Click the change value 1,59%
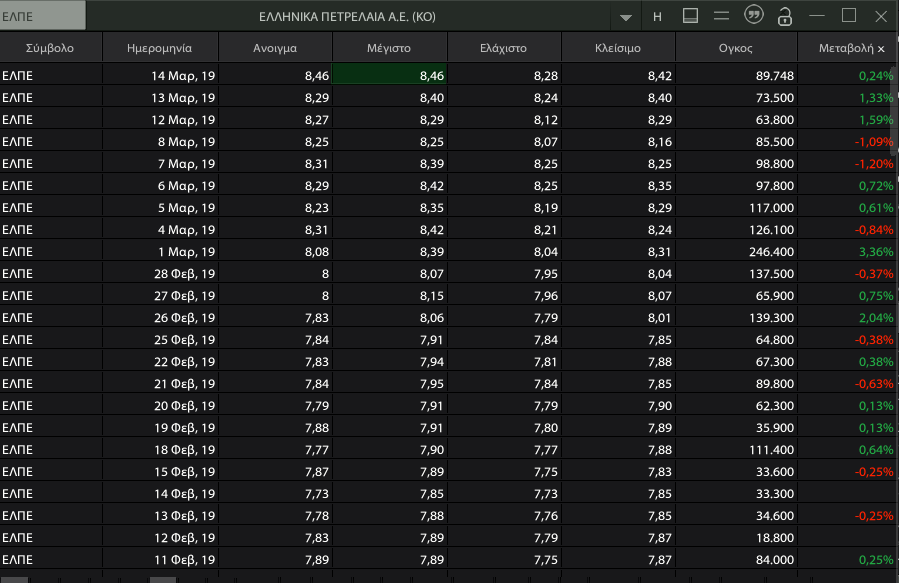The width and height of the screenshot is (899, 583). point(876,120)
